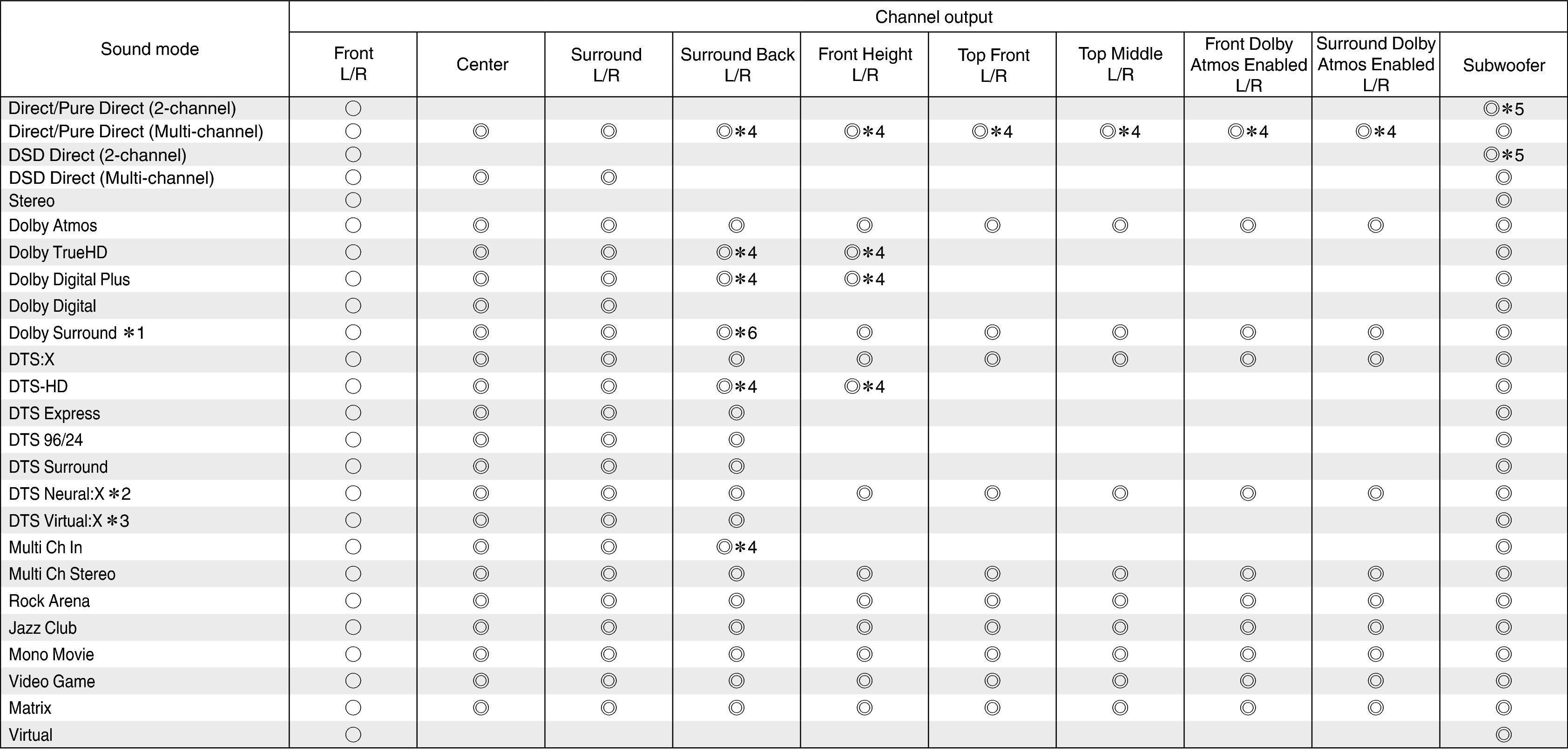Click the DTS:X row's Top Front circle

(x=992, y=360)
